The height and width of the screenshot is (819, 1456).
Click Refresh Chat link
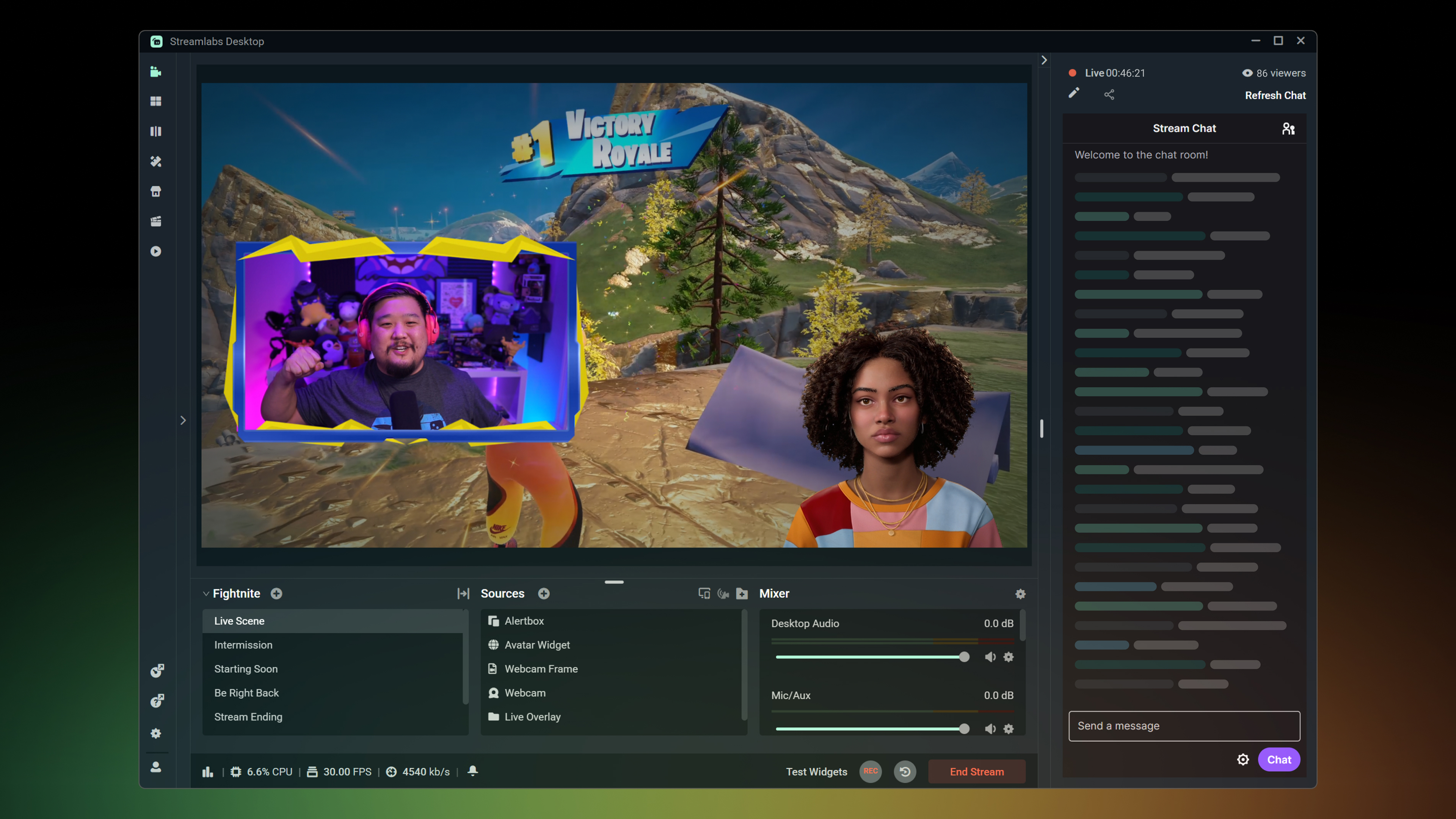[x=1275, y=95]
